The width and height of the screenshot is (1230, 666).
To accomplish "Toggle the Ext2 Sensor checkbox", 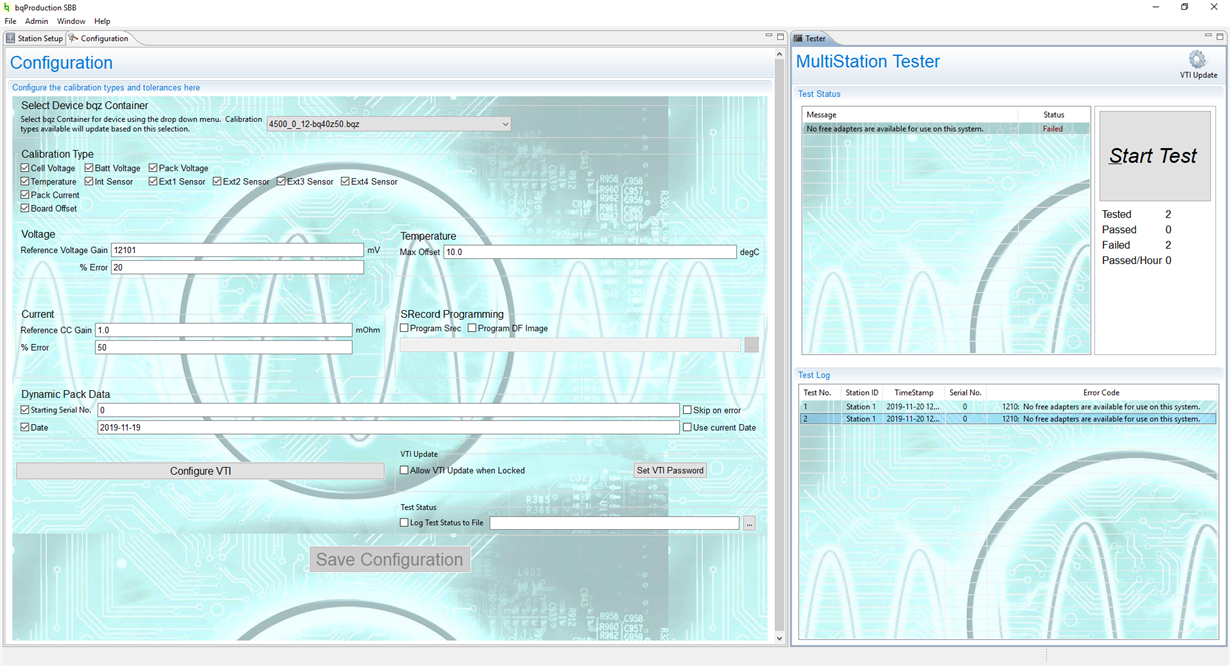I will [x=217, y=182].
